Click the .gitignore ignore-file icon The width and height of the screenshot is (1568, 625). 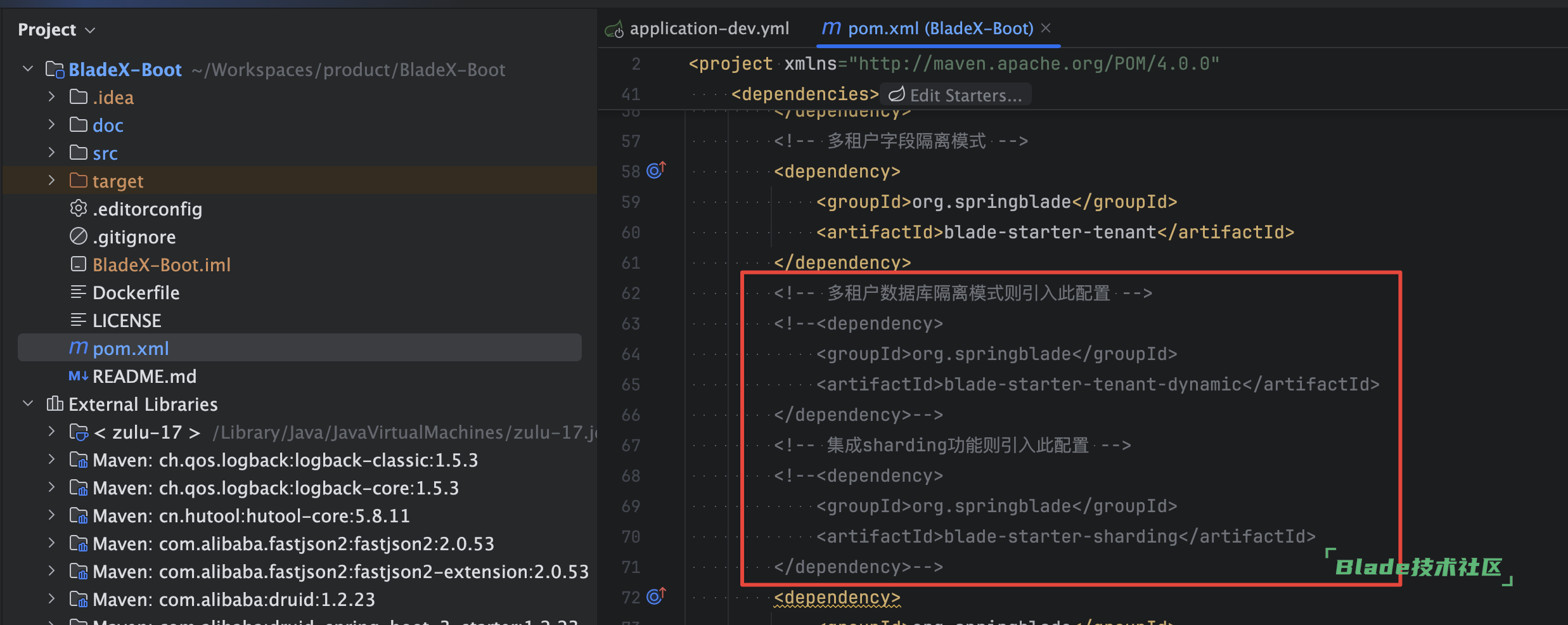pos(79,236)
